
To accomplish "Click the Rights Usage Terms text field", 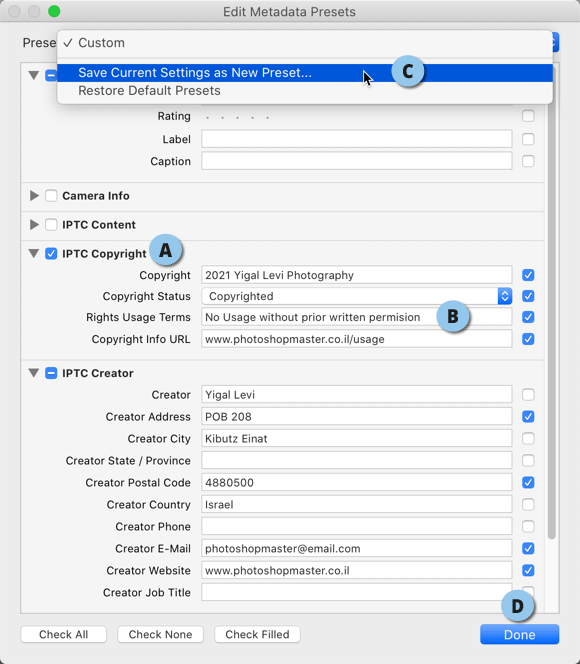I will pyautogui.click(x=357, y=317).
